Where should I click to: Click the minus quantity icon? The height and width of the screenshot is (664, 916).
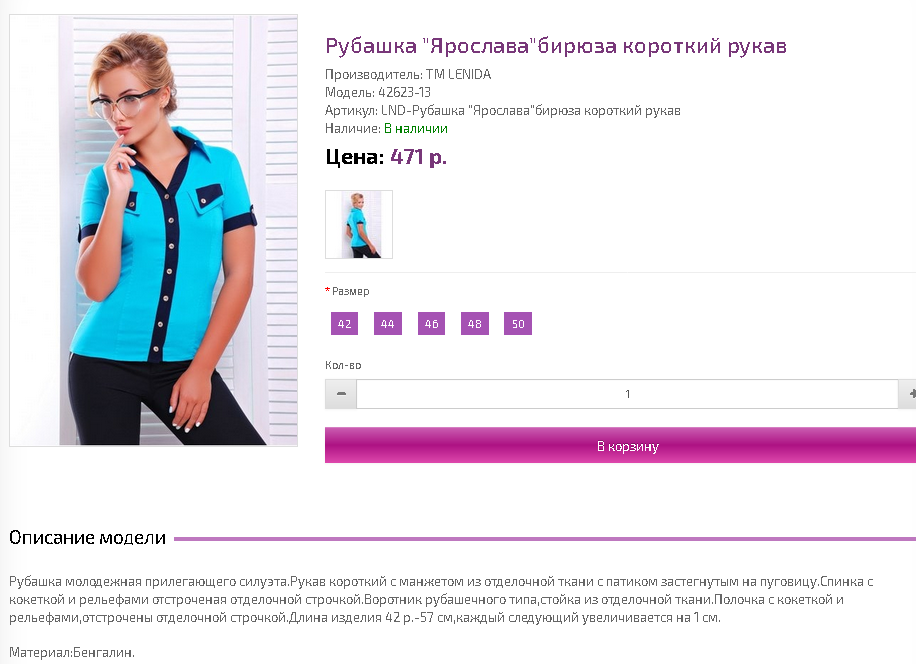[341, 394]
